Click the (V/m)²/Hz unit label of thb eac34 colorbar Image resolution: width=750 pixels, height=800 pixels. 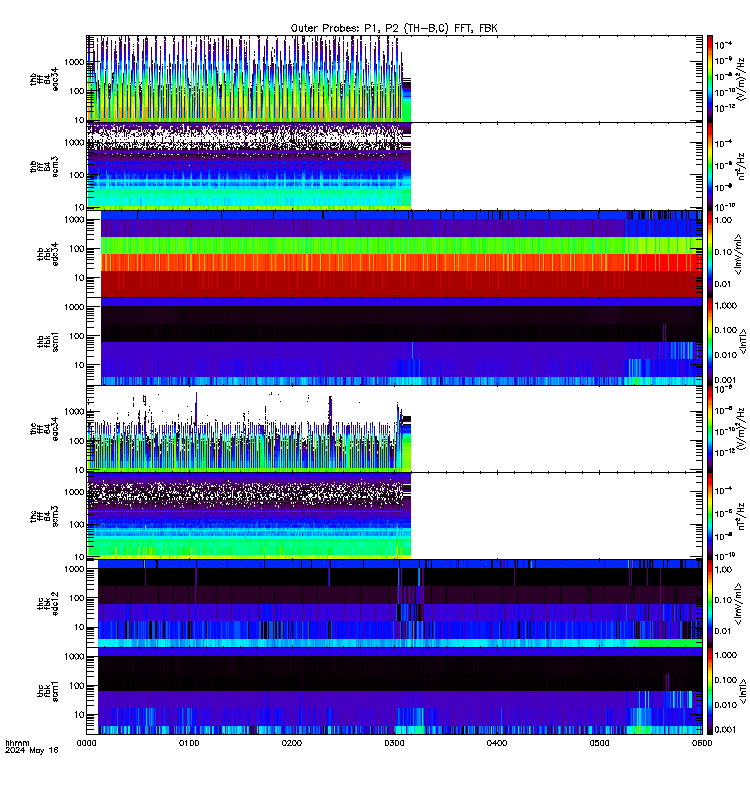tap(741, 79)
